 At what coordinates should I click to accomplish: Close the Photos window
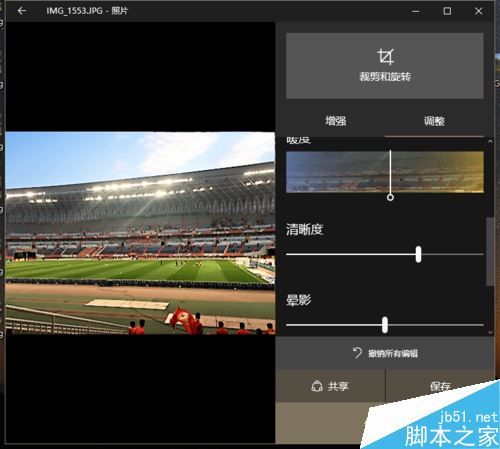[479, 11]
